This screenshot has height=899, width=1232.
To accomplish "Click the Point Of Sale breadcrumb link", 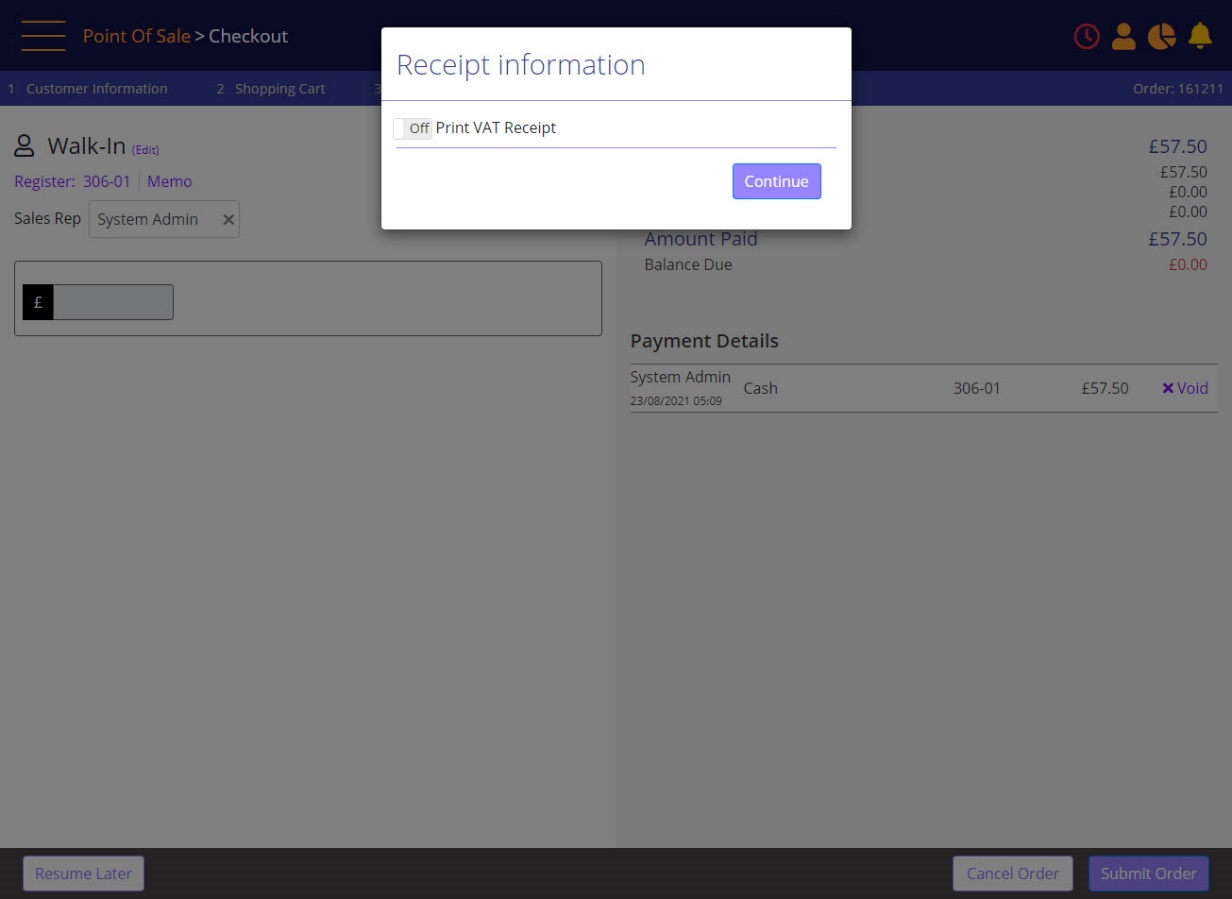I will 136,36.
